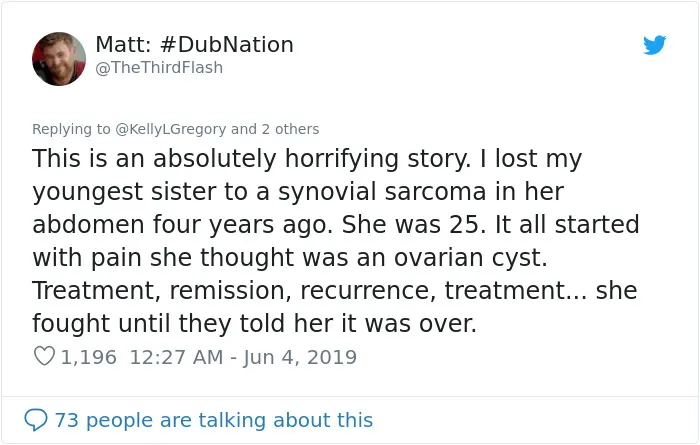Click the speech bubble reply icon

pyautogui.click(x=36, y=420)
